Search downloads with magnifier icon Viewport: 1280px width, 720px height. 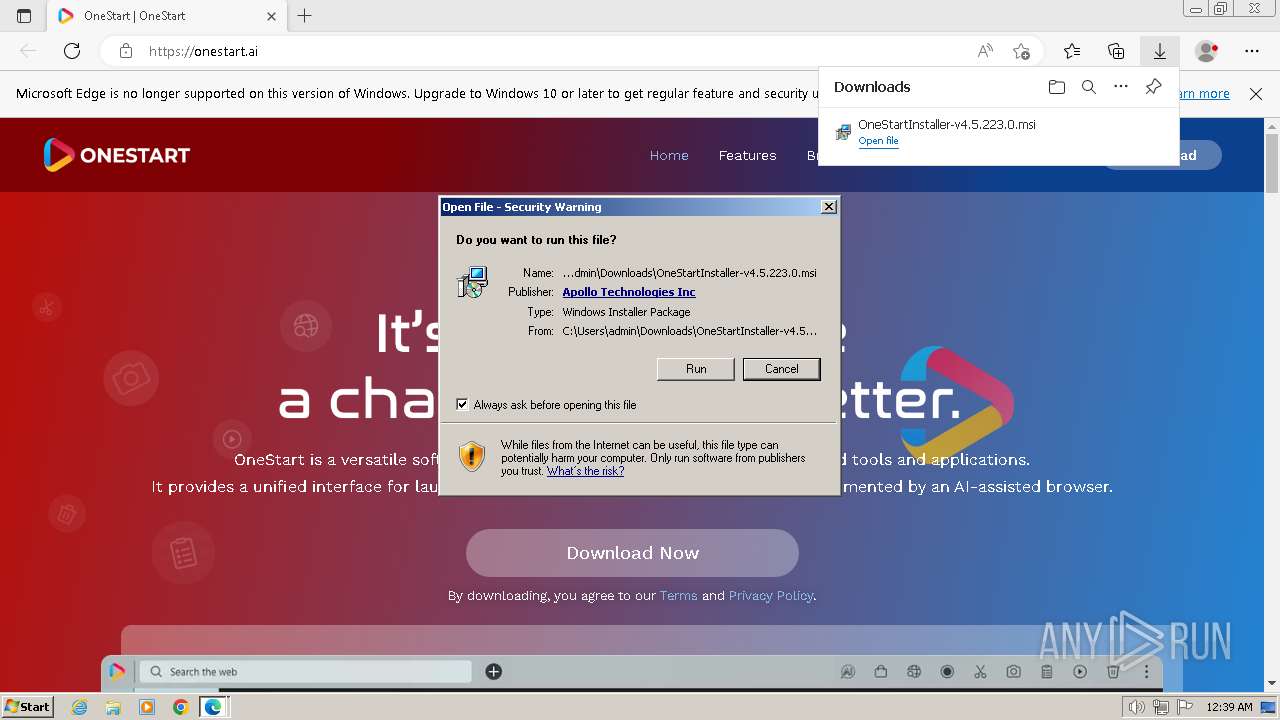coord(1089,87)
